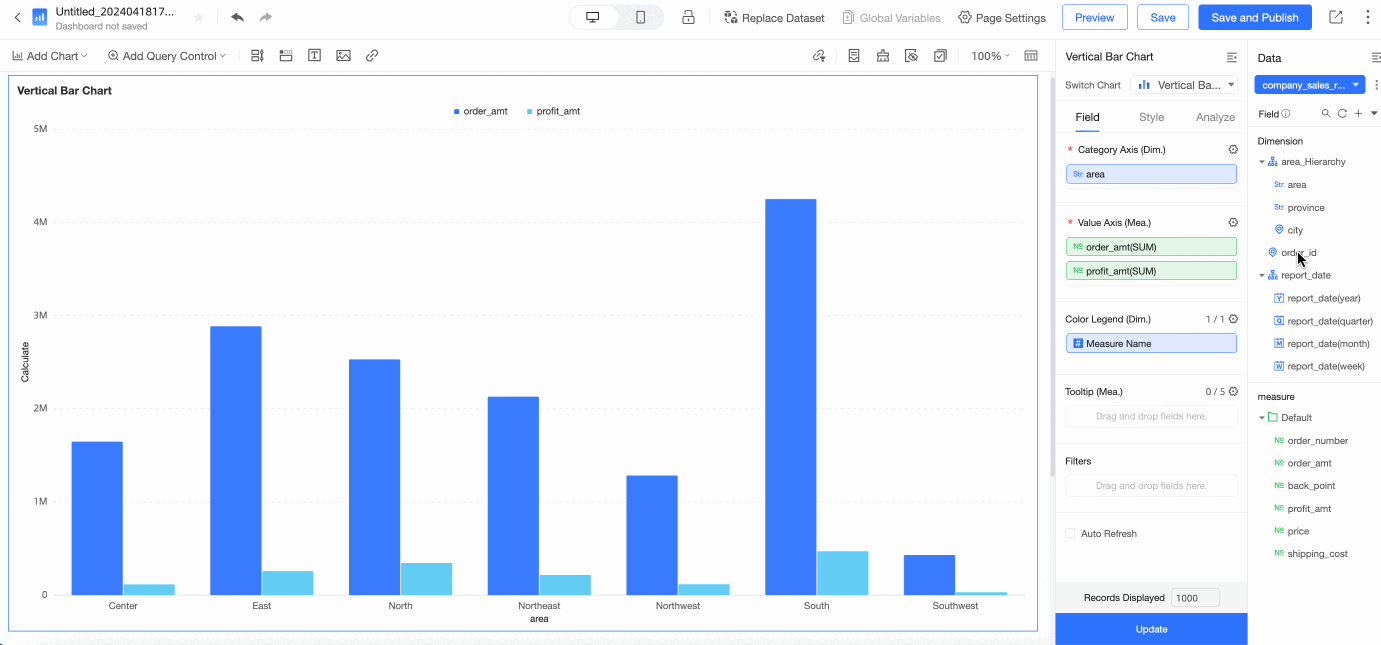
Task: Enable the Auto Refresh checkbox
Action: point(1070,533)
